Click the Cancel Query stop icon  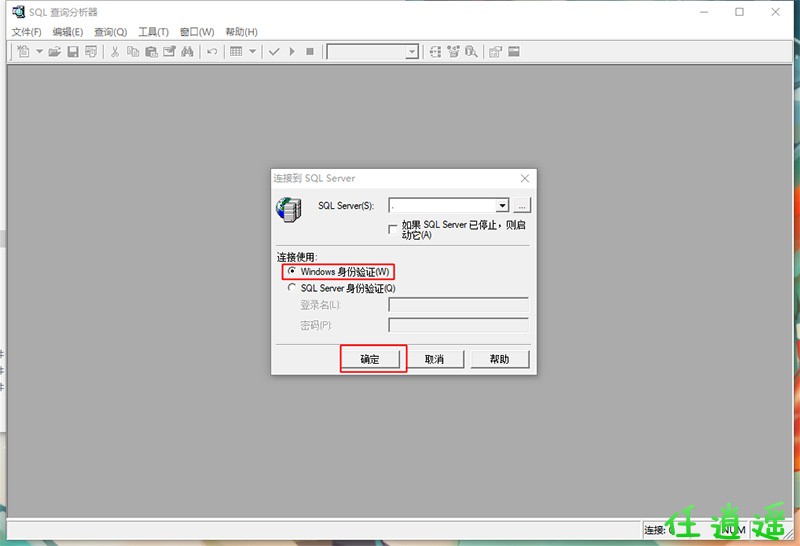point(310,52)
